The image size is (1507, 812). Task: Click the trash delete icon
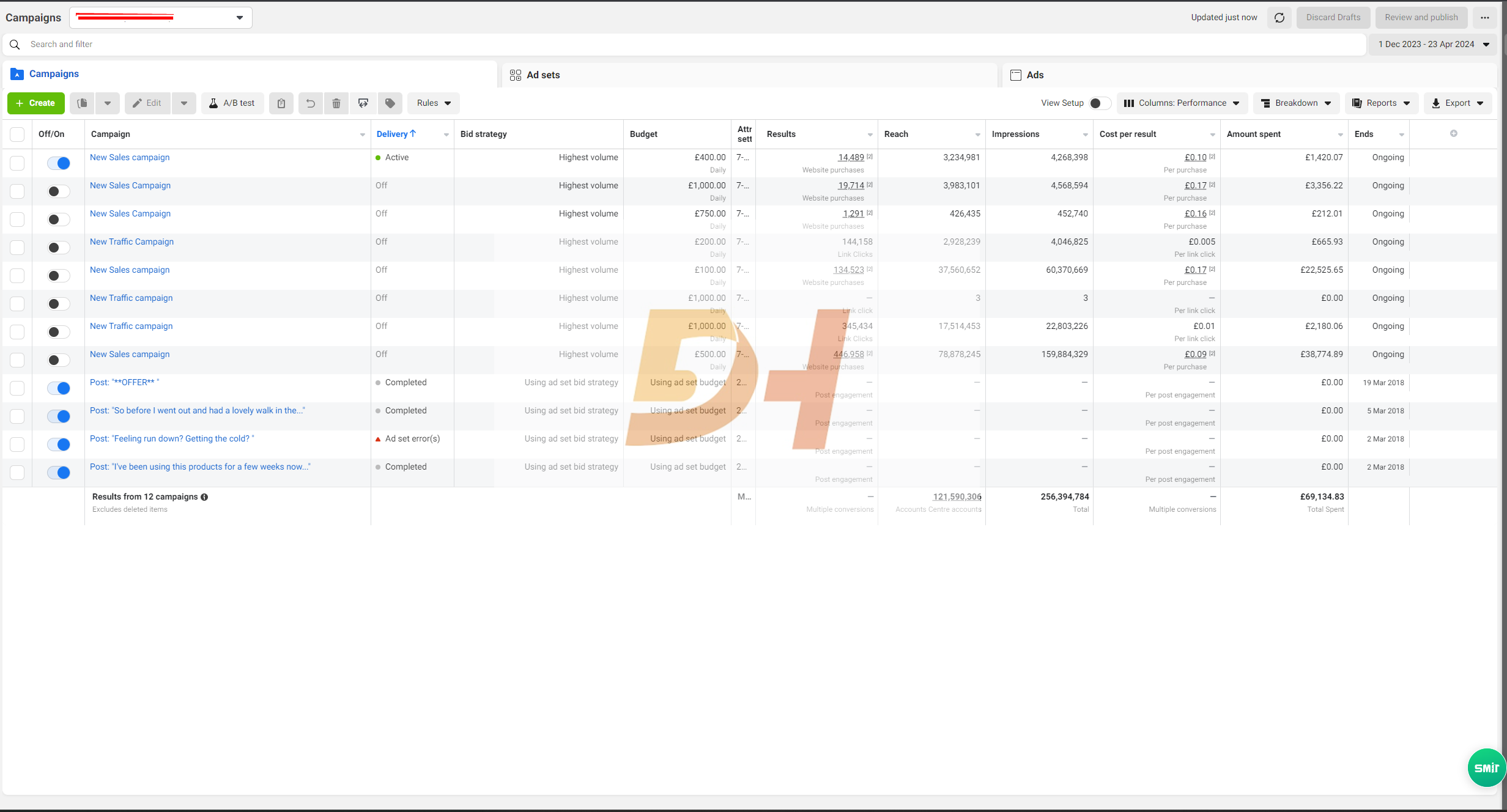tap(336, 103)
